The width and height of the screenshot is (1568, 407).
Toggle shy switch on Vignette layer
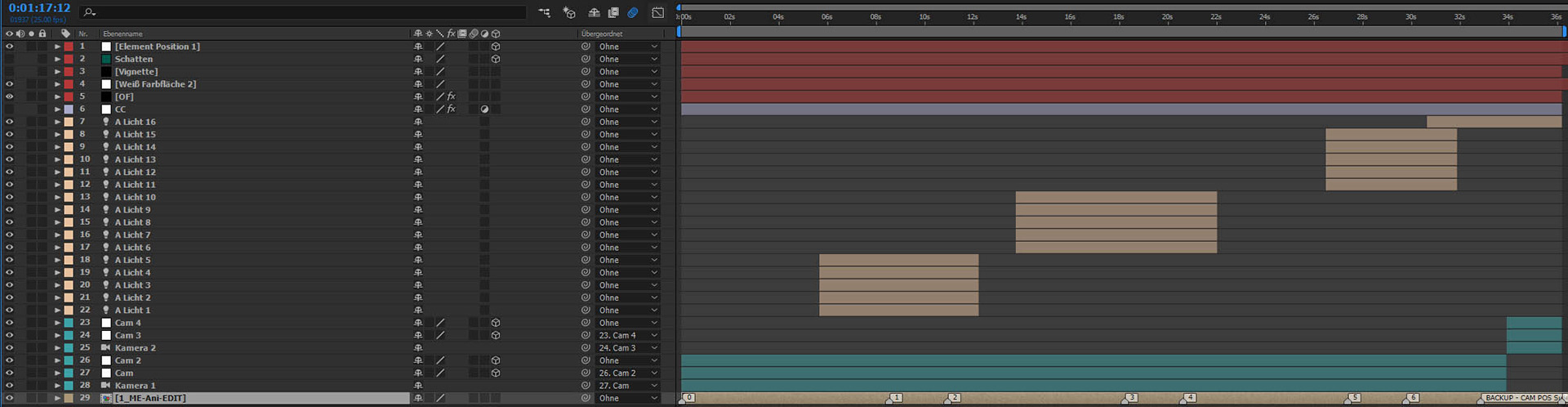coord(418,72)
